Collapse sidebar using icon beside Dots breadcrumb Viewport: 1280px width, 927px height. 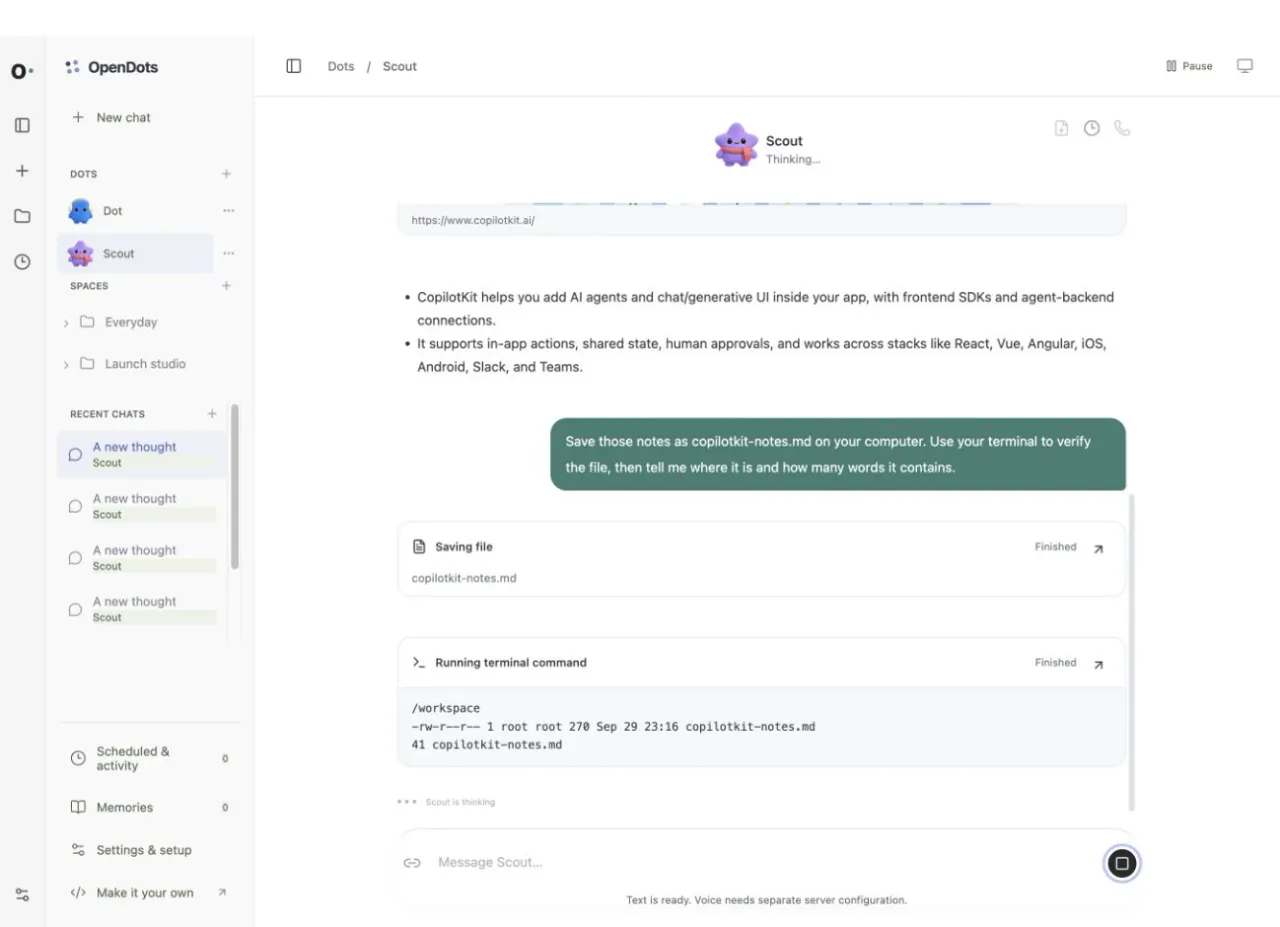294,66
